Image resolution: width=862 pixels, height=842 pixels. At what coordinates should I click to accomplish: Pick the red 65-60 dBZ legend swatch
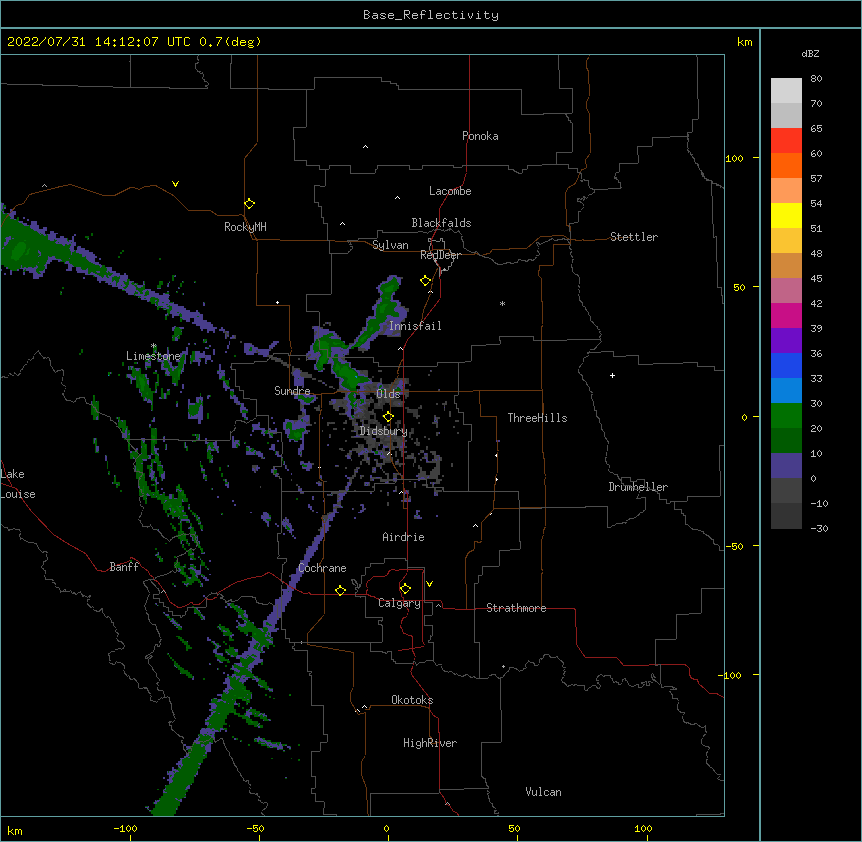coord(786,141)
